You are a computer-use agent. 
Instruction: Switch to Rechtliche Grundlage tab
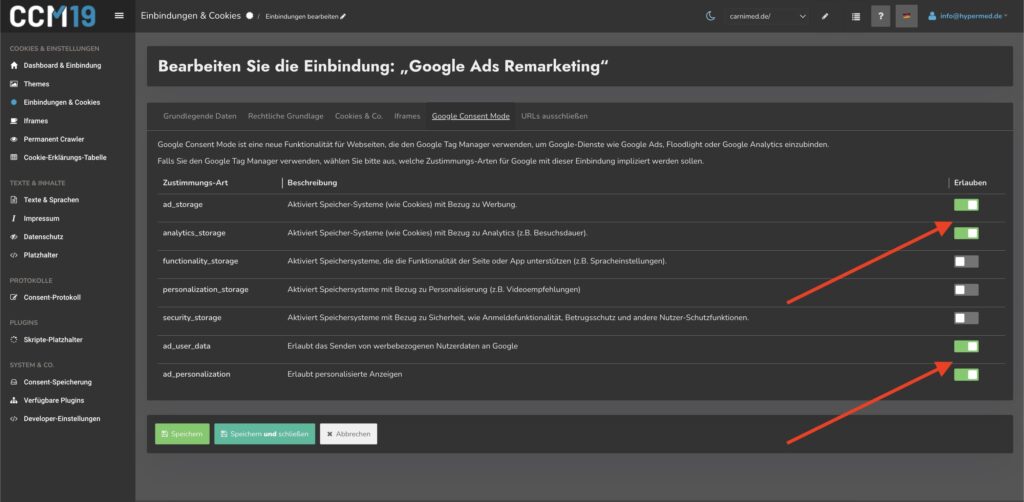(x=285, y=116)
